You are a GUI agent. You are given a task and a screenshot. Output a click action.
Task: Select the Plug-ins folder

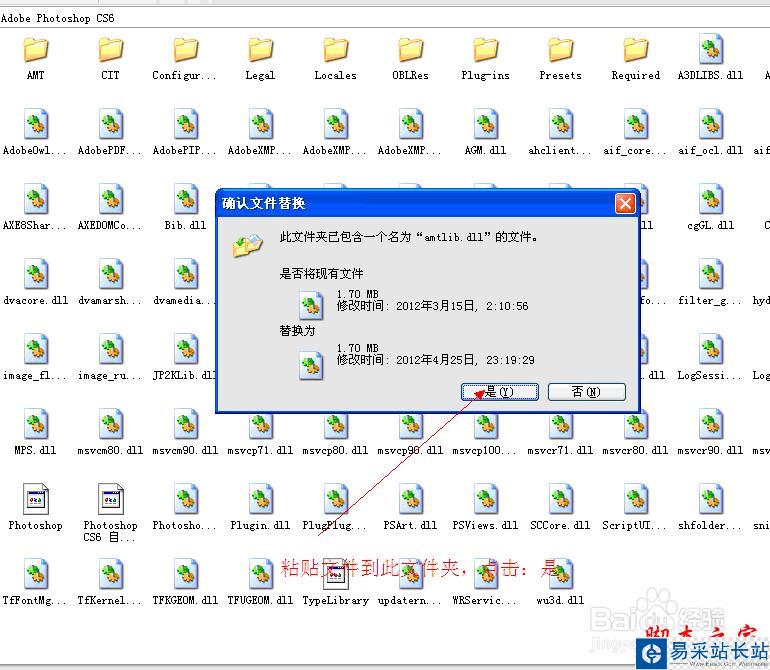pos(486,51)
